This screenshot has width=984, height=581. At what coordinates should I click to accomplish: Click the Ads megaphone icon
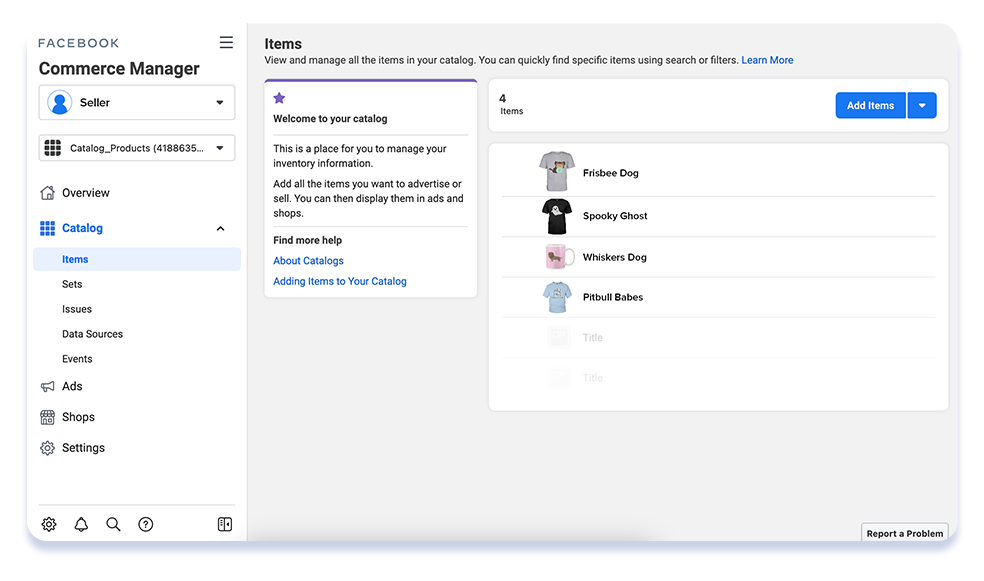pyautogui.click(x=47, y=386)
